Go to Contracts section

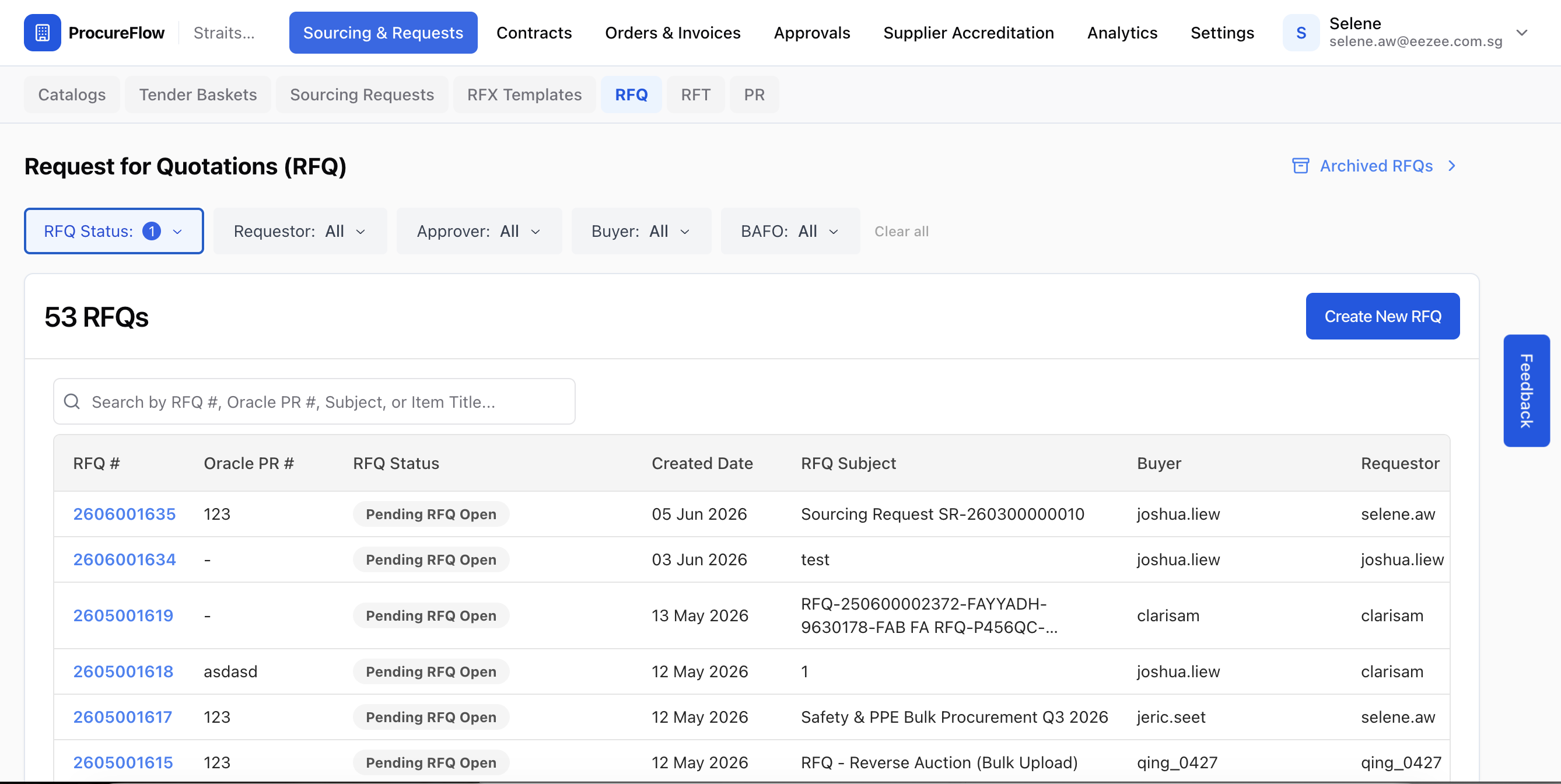534,33
